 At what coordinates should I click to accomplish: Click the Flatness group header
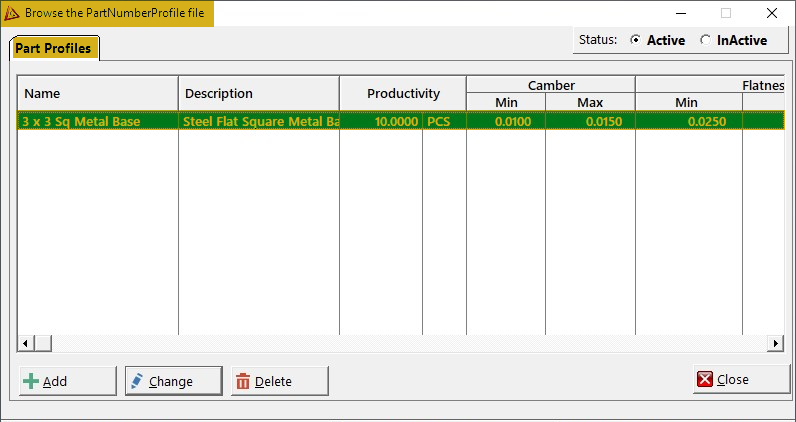pos(711,85)
